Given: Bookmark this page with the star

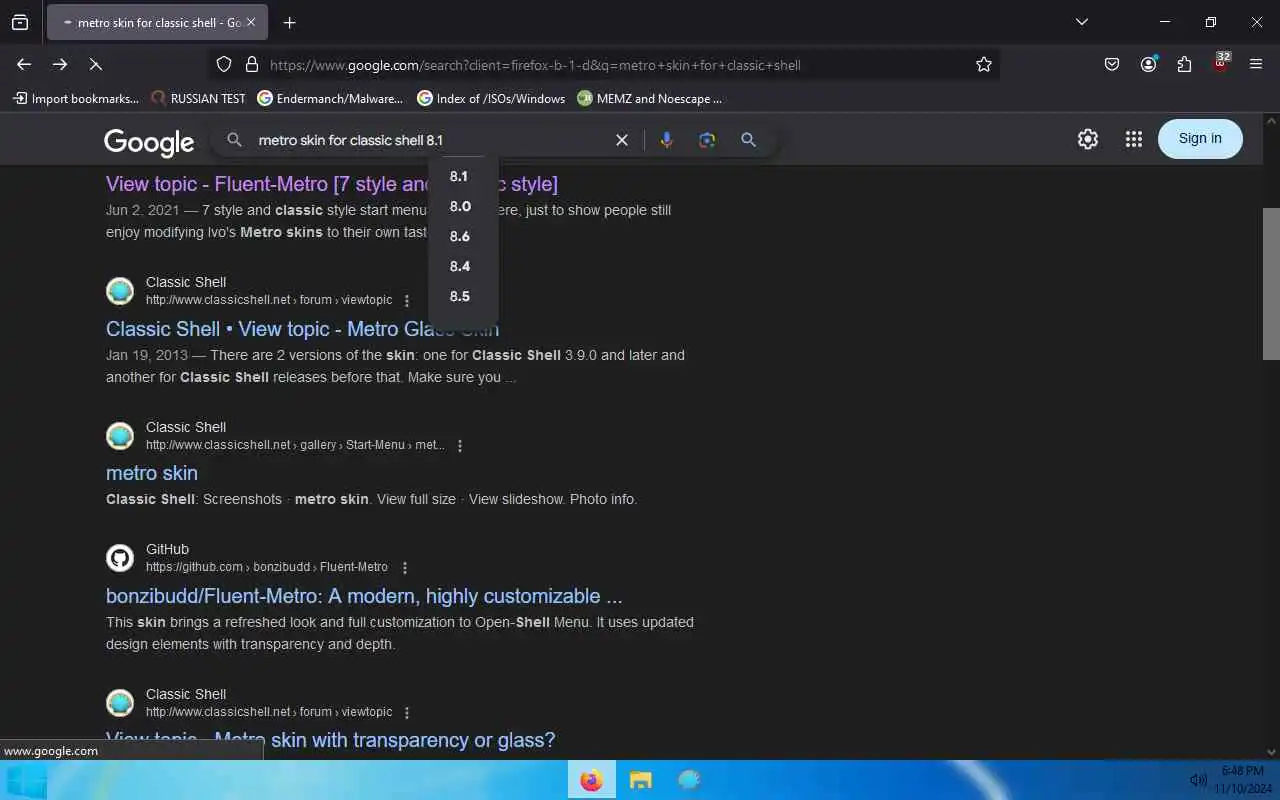Looking at the screenshot, I should coord(984,64).
